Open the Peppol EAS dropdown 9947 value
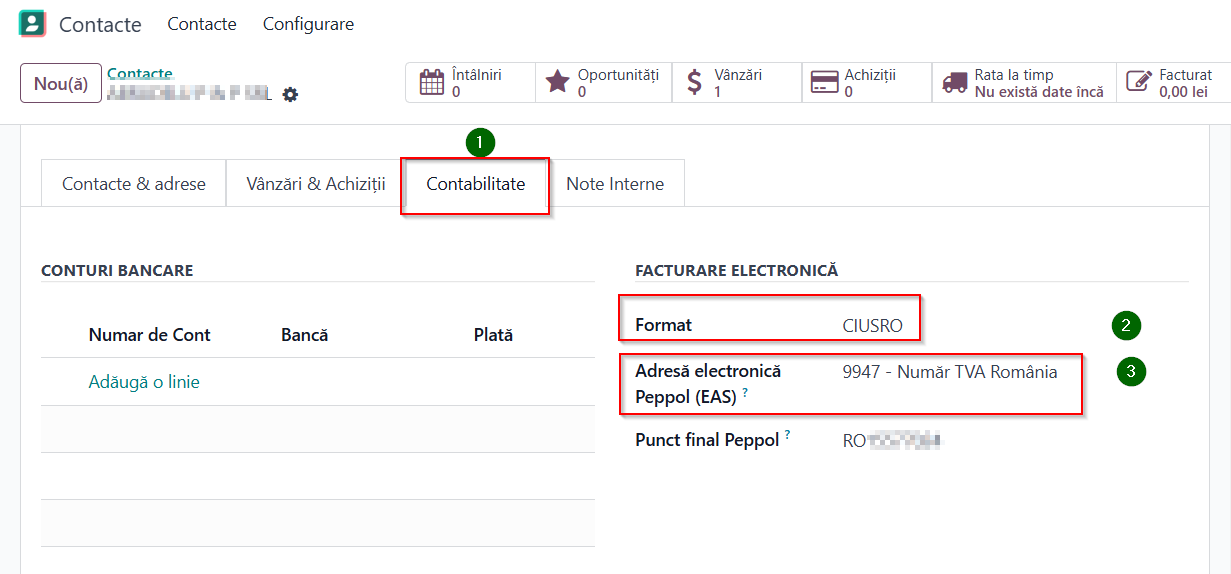 click(x=949, y=372)
